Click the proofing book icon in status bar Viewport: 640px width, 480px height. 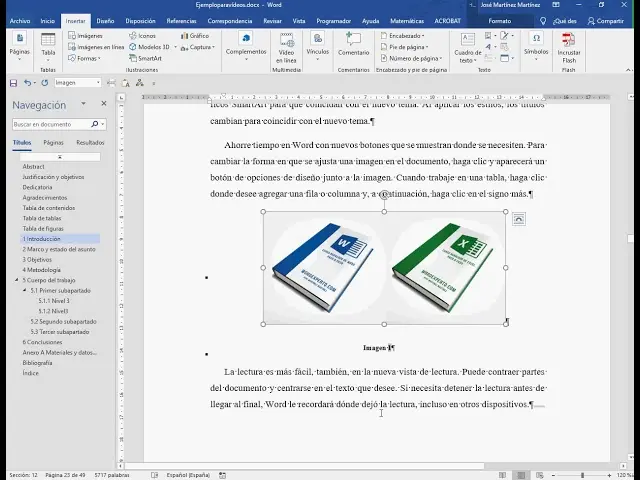coord(154,475)
